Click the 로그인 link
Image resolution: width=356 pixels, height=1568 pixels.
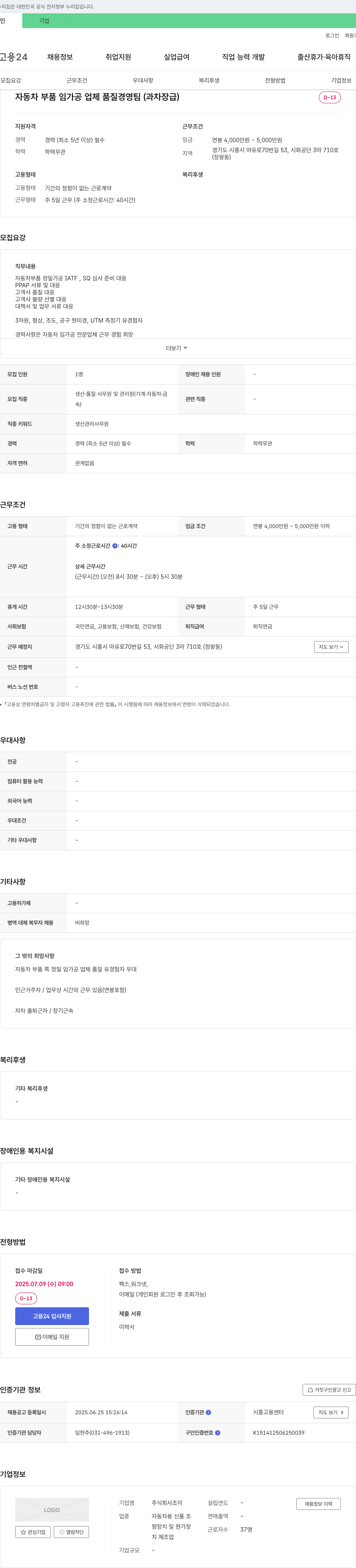coord(332,36)
